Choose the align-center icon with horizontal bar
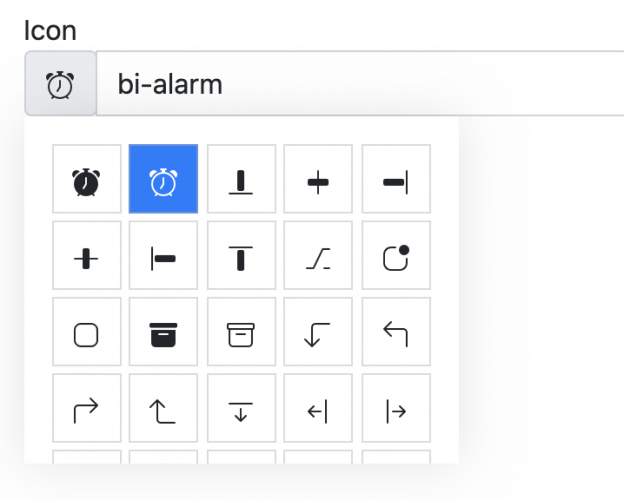This screenshot has width=624, height=500. tap(318, 179)
